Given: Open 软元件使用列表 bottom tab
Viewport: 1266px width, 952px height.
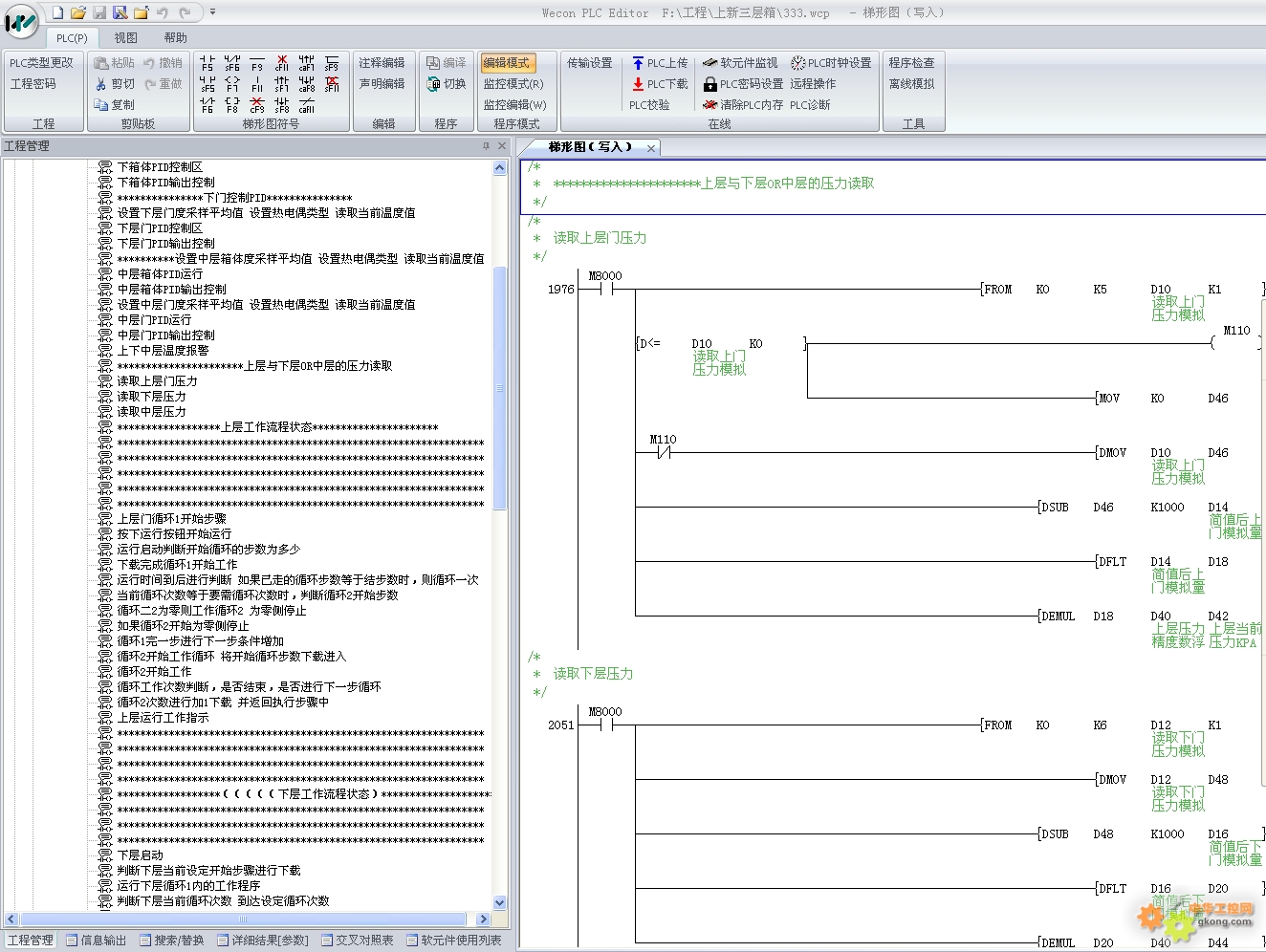Looking at the screenshot, I should tap(453, 941).
